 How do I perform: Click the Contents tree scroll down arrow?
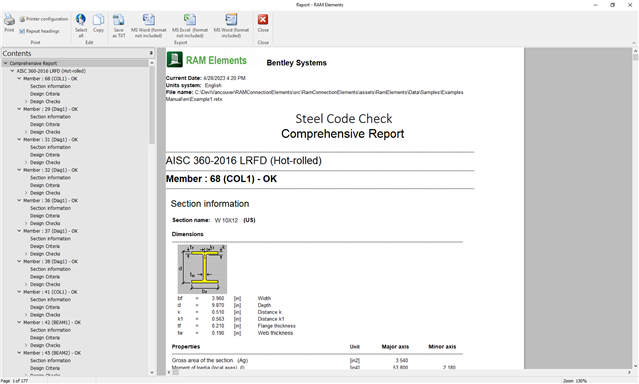click(x=152, y=372)
